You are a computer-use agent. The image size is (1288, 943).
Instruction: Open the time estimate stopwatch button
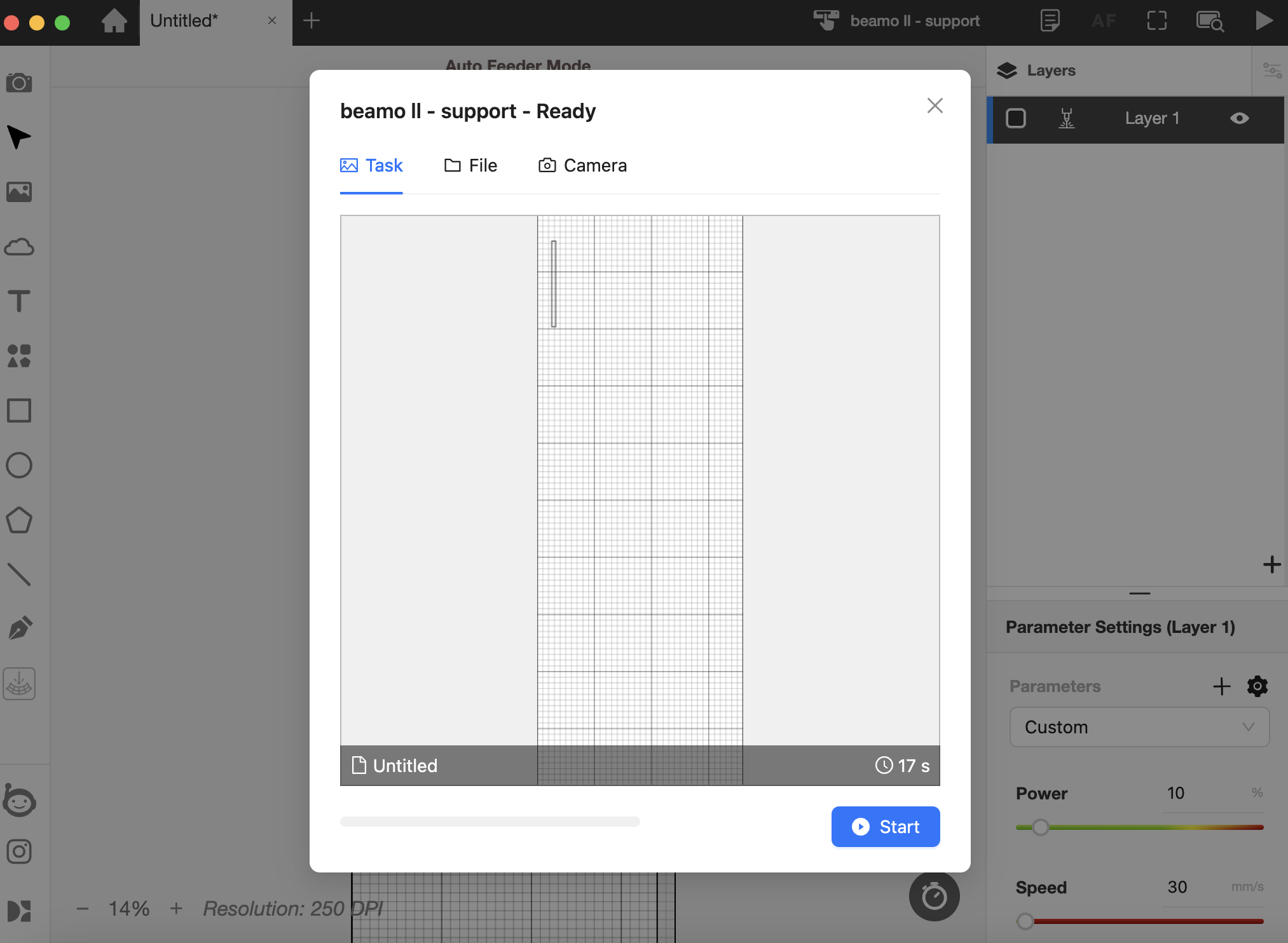coord(934,896)
